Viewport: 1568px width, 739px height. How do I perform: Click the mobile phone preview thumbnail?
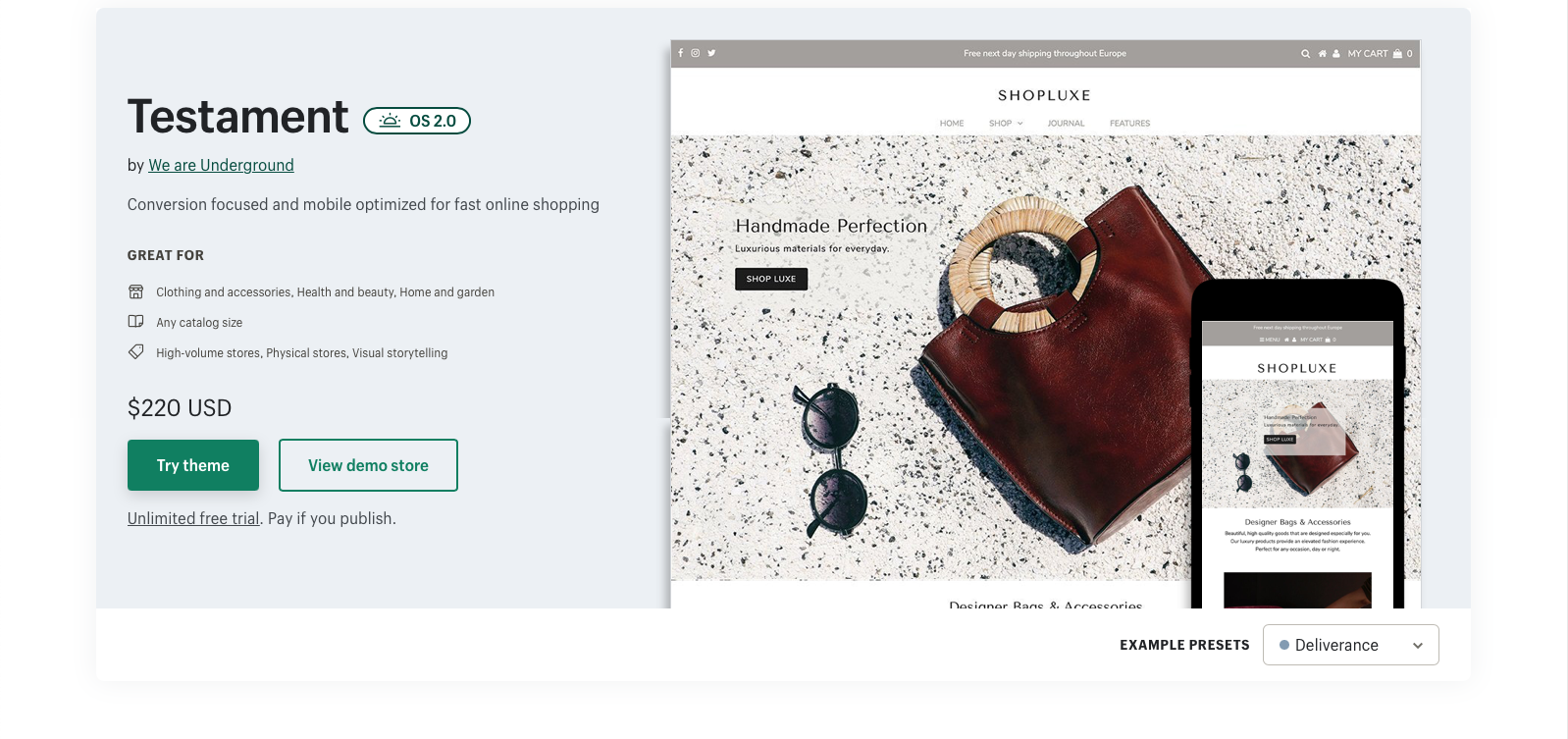(1297, 447)
